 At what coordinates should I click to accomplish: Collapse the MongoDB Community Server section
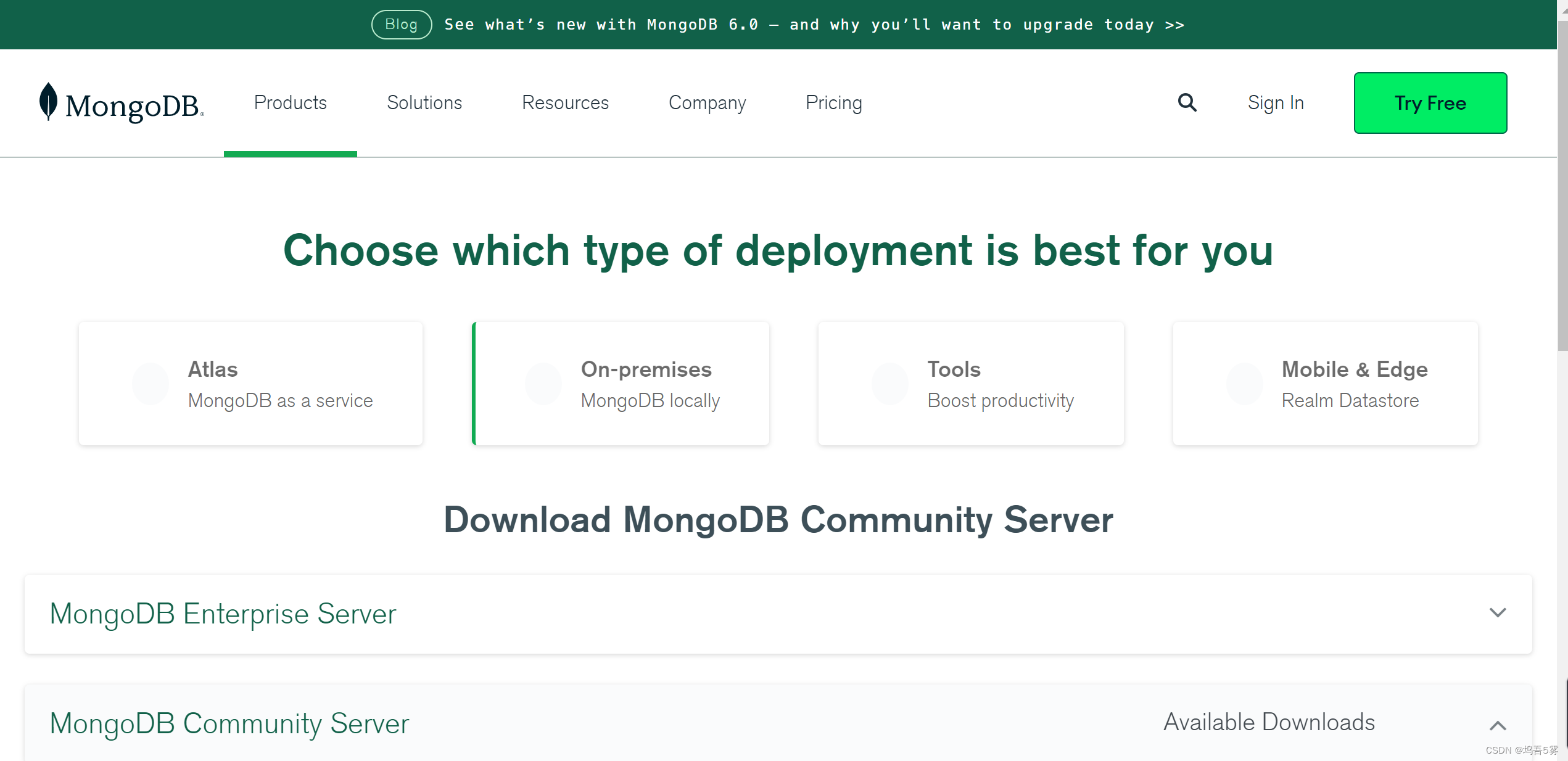point(1497,725)
